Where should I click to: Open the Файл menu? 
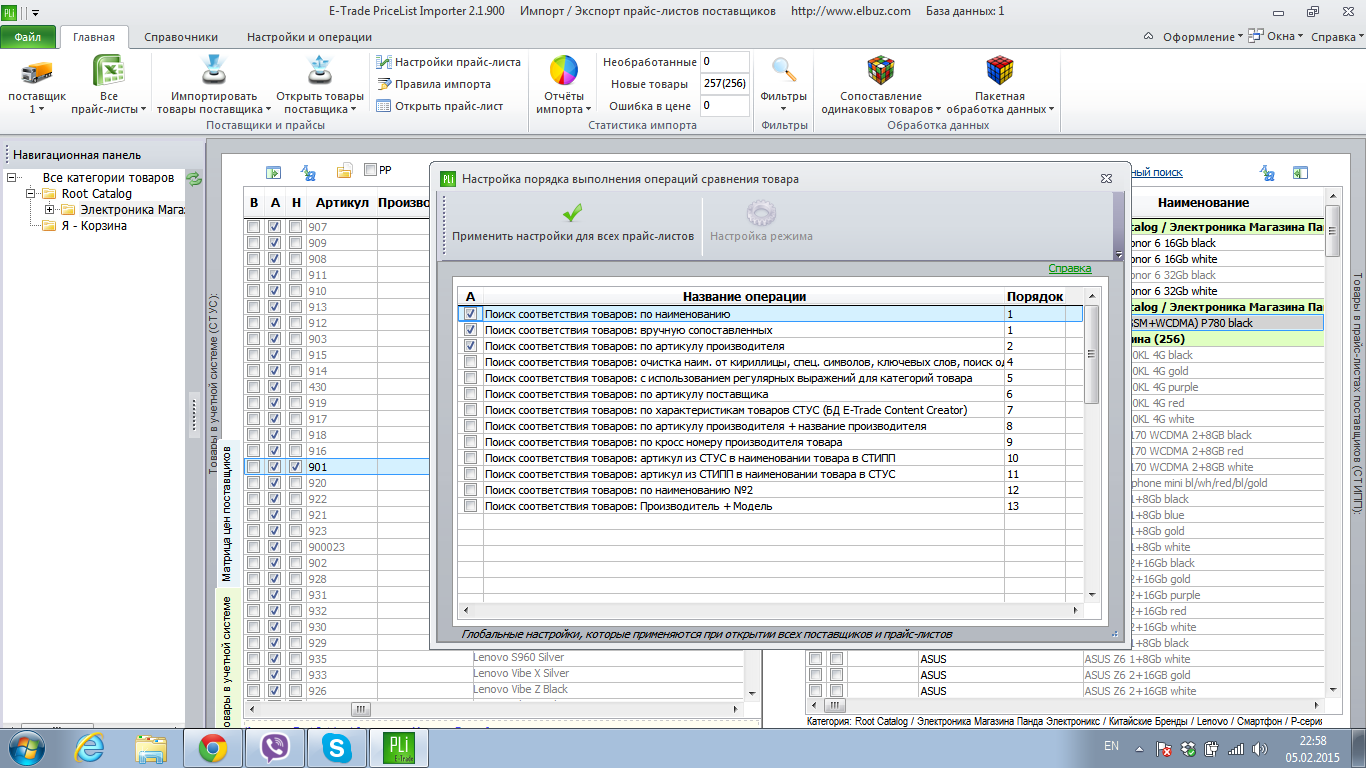pos(28,37)
